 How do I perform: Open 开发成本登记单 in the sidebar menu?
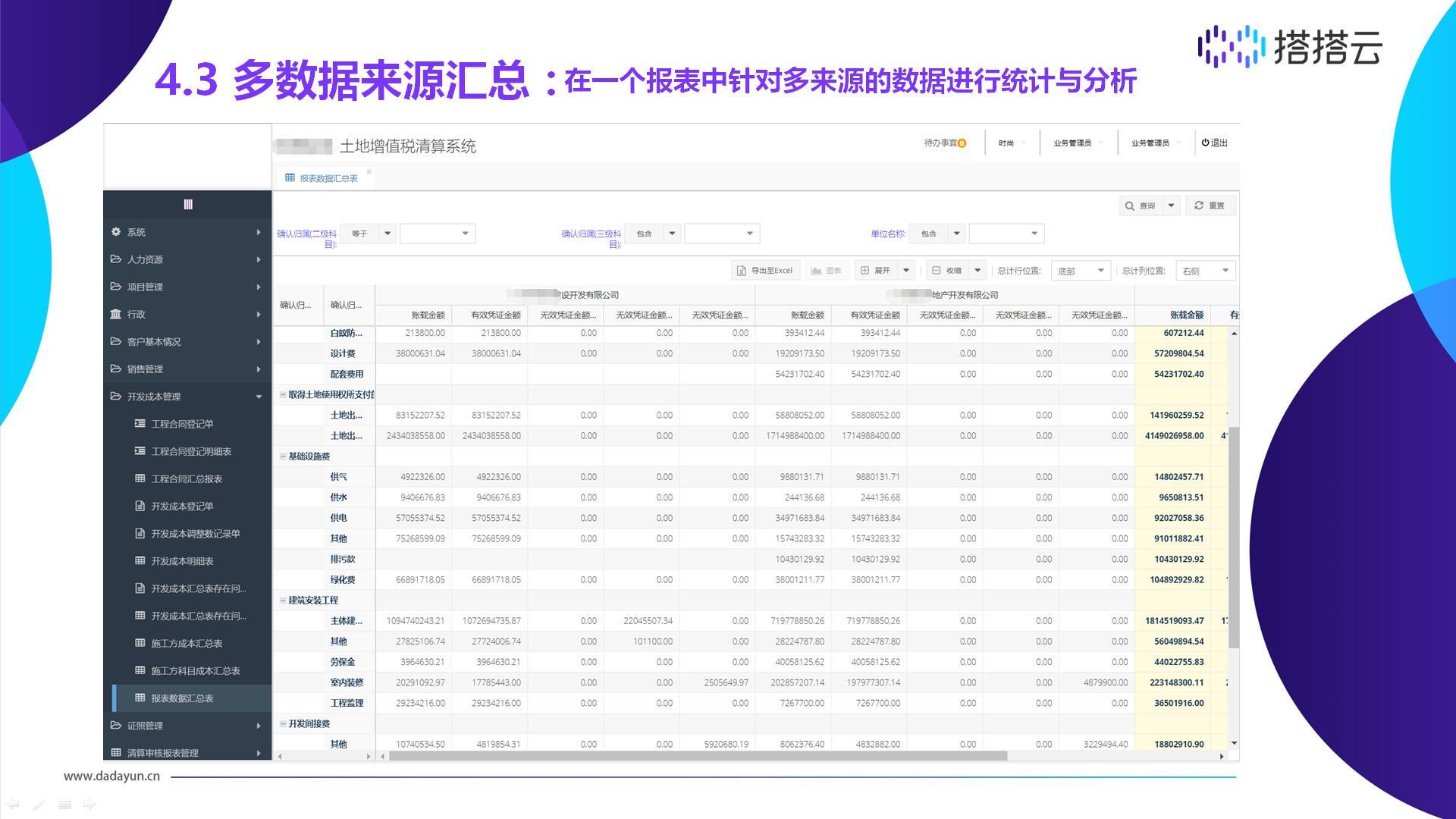click(182, 507)
